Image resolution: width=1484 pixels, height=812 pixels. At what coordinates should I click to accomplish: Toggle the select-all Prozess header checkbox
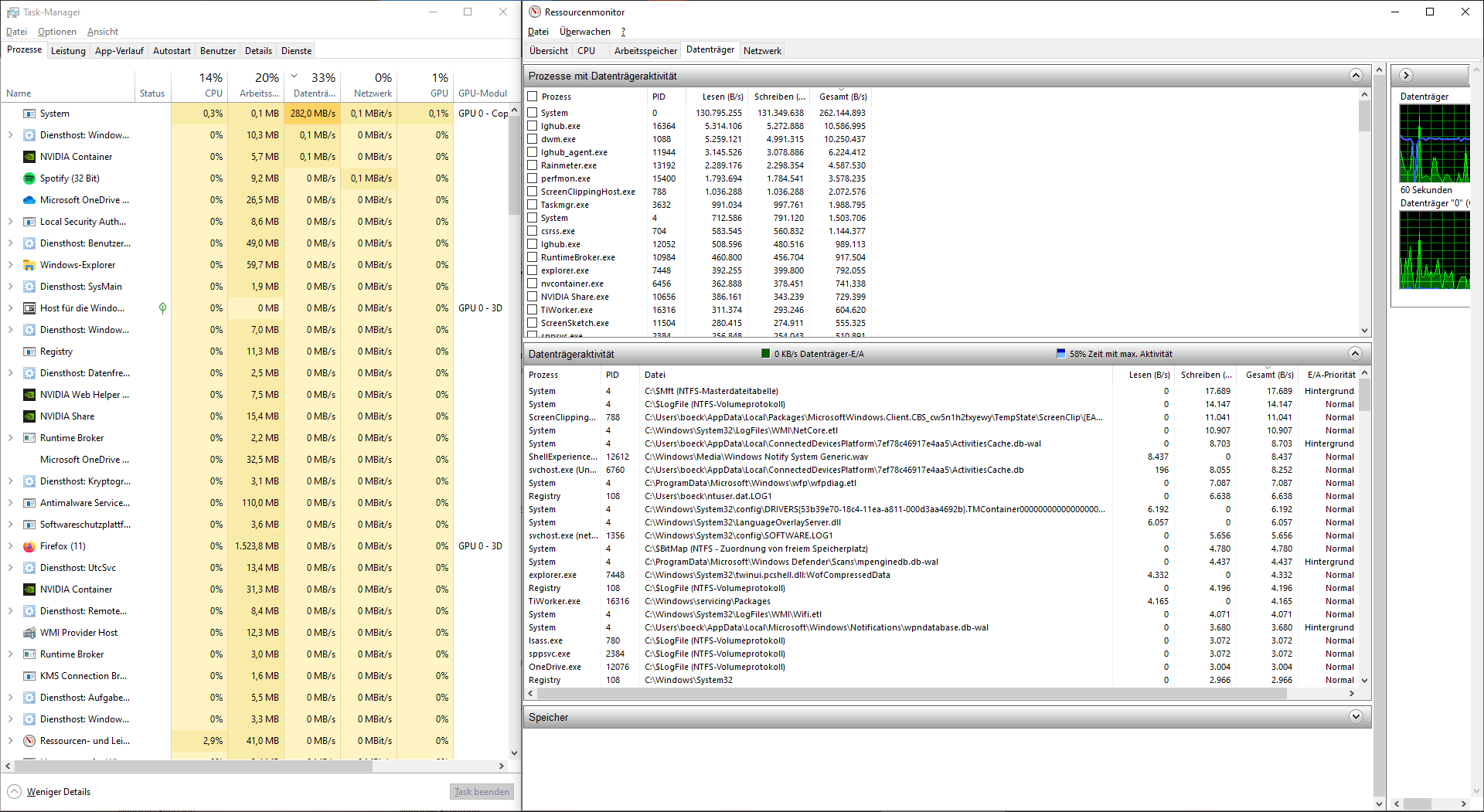point(533,97)
